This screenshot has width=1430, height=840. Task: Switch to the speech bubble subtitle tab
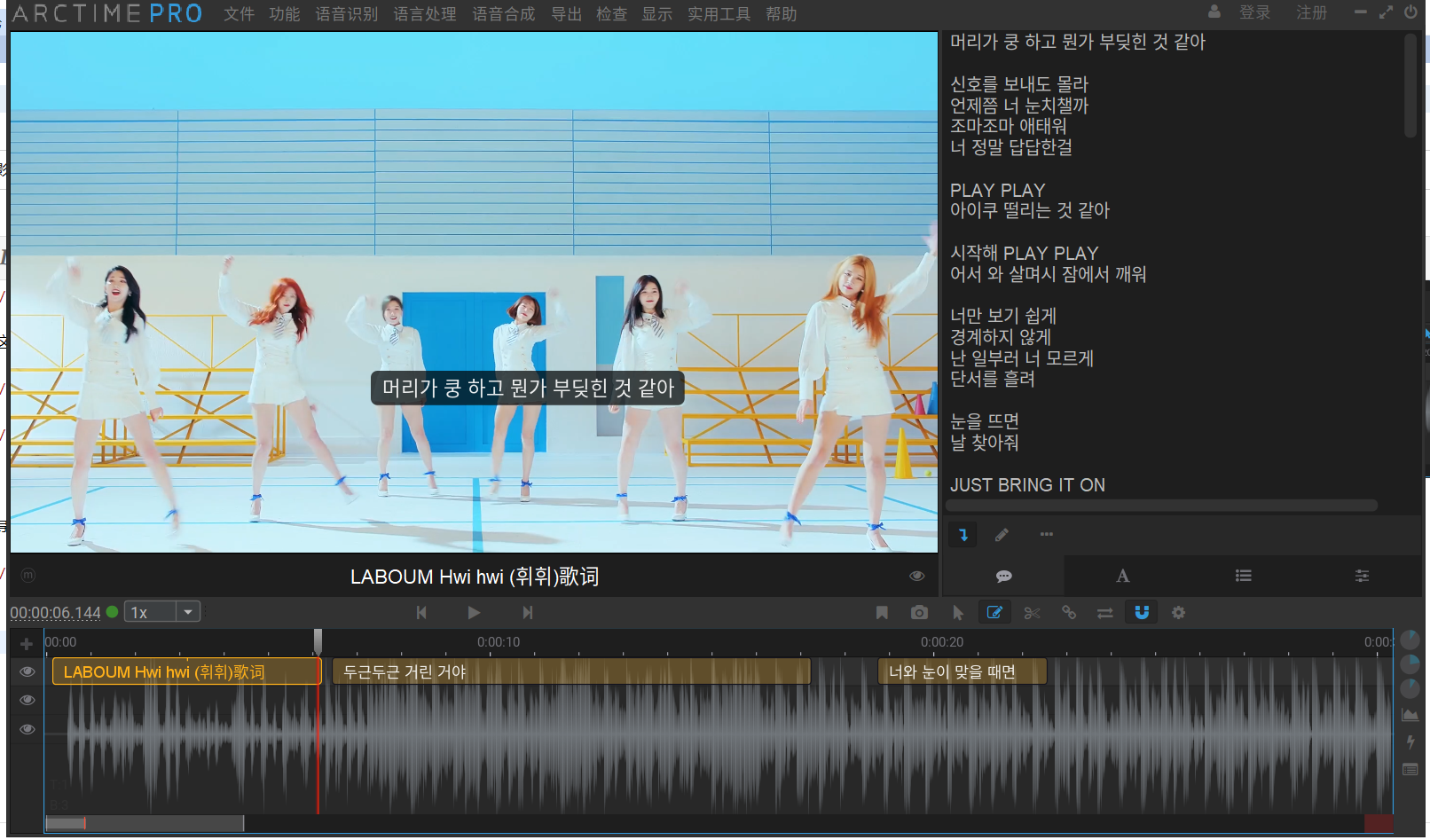tap(1003, 577)
